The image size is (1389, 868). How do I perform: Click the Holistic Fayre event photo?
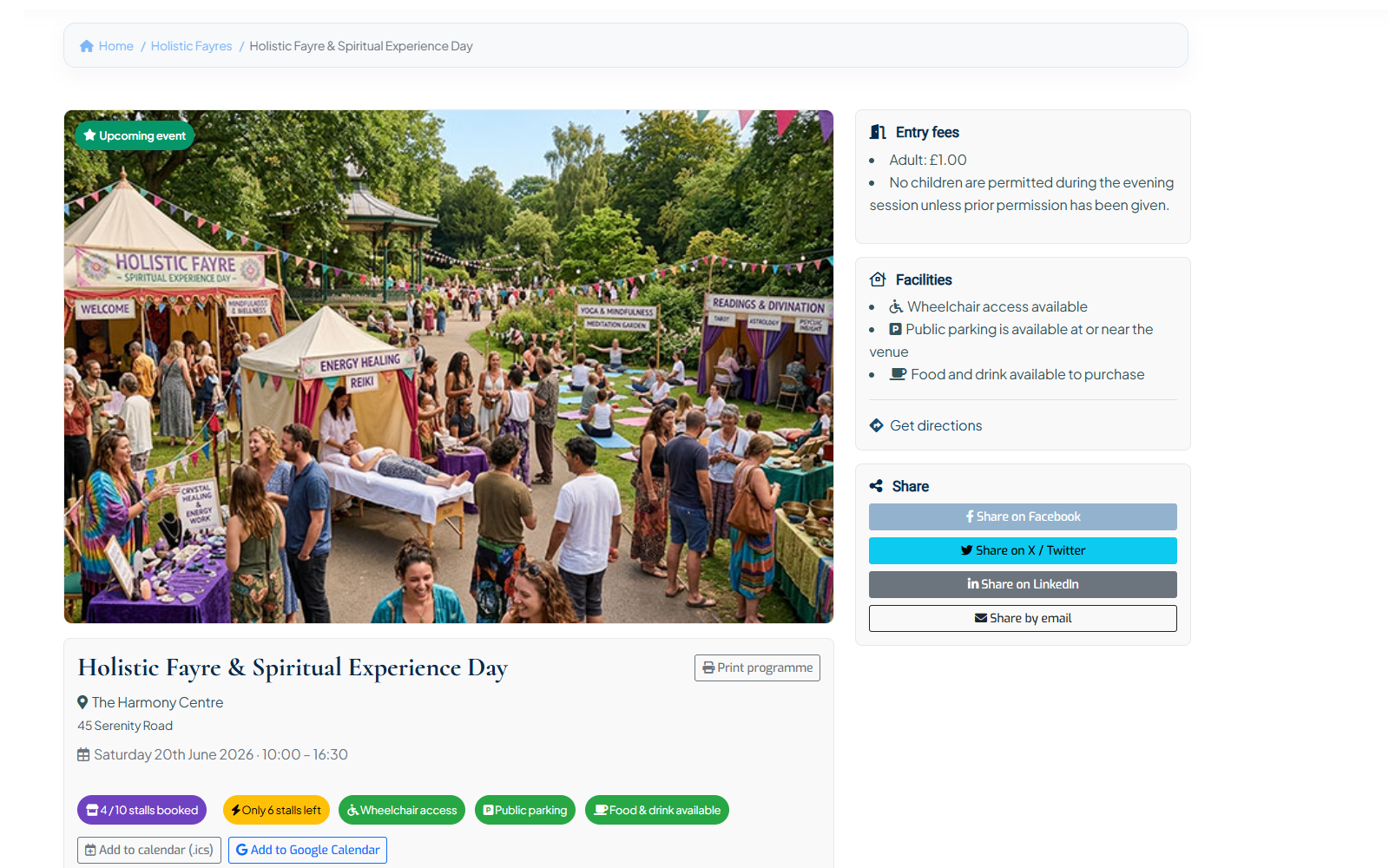coord(449,366)
